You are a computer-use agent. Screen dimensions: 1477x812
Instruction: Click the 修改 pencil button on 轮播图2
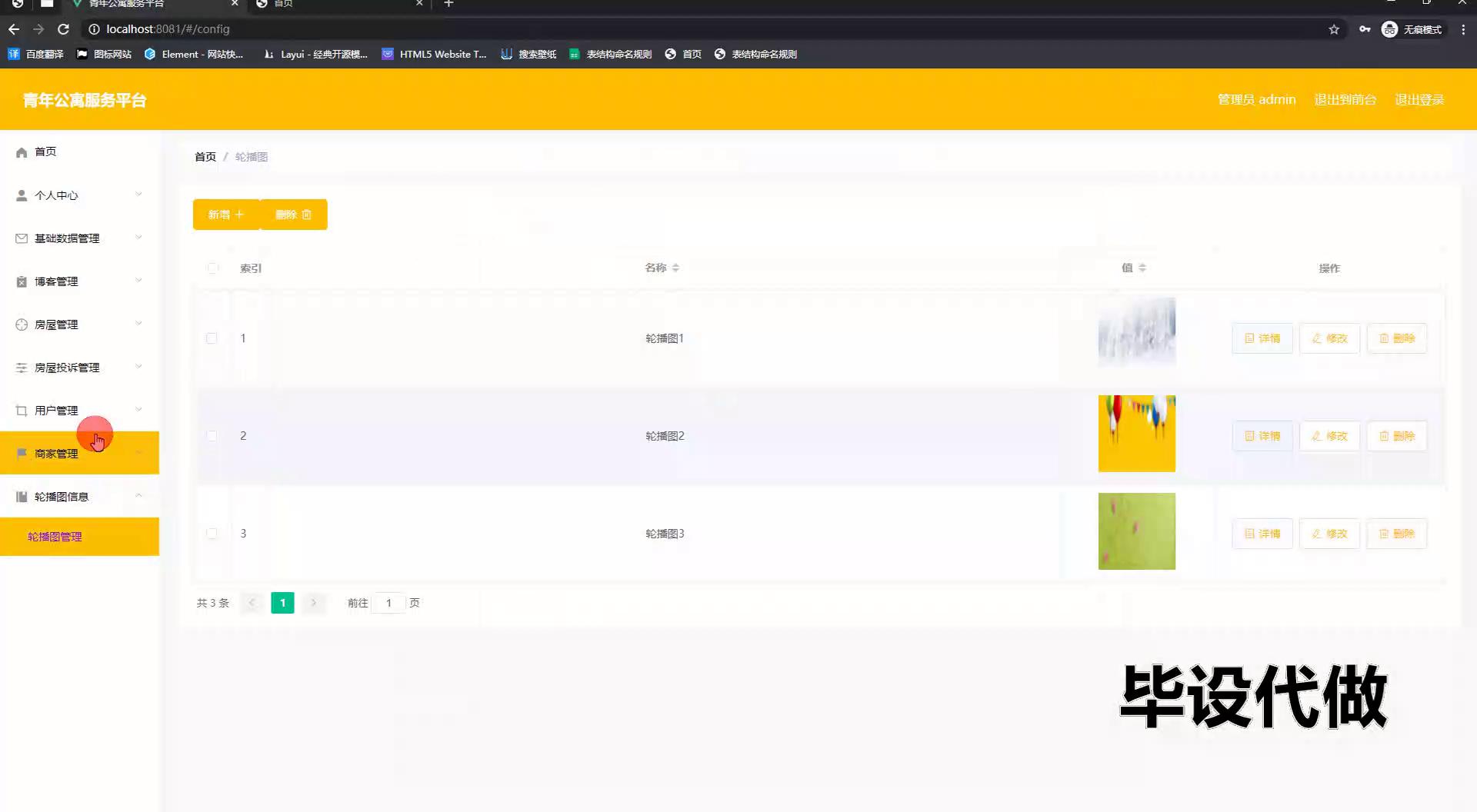1329,435
